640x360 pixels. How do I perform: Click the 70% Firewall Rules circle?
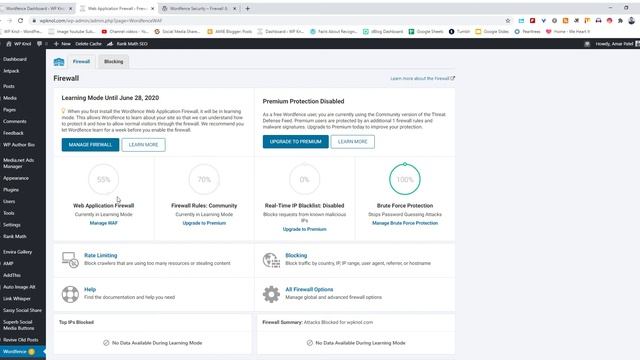pyautogui.click(x=204, y=179)
